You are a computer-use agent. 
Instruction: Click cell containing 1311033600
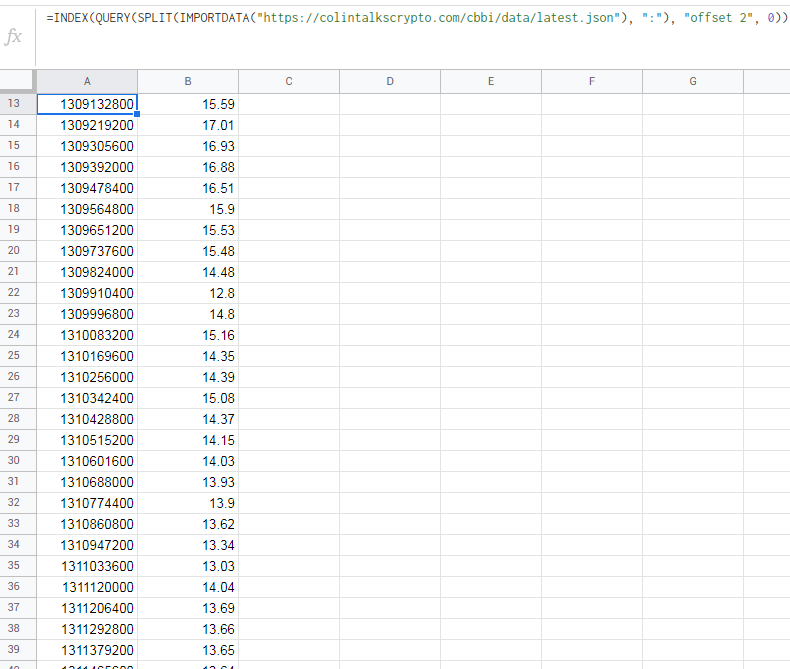(87, 566)
